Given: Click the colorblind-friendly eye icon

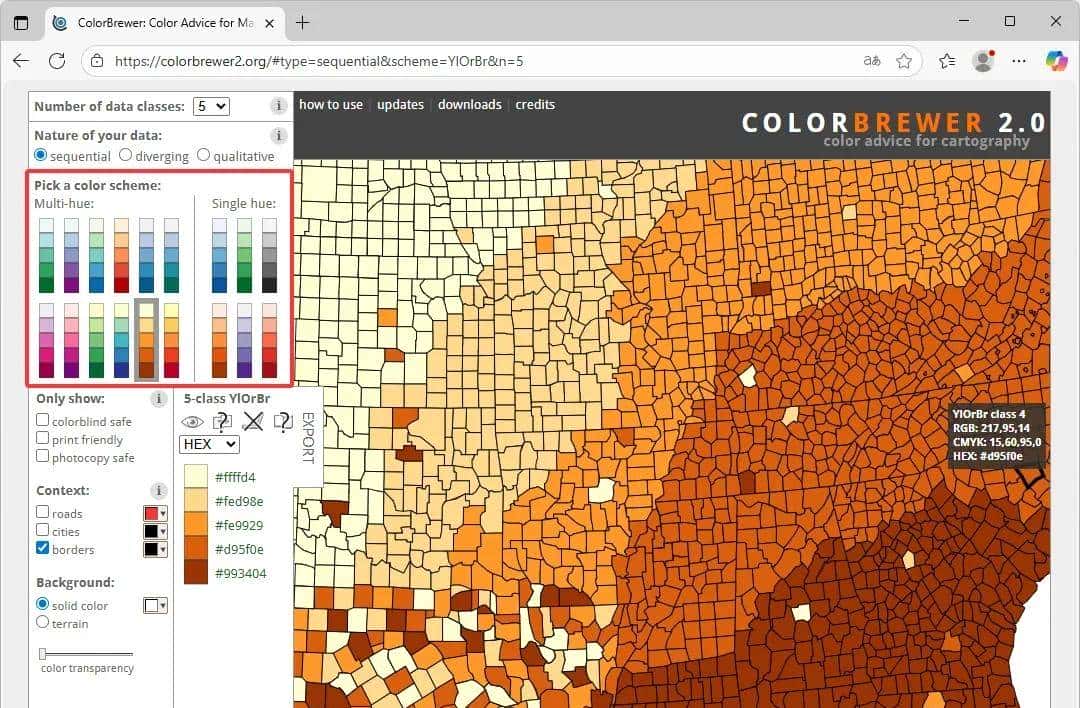Looking at the screenshot, I should 192,421.
